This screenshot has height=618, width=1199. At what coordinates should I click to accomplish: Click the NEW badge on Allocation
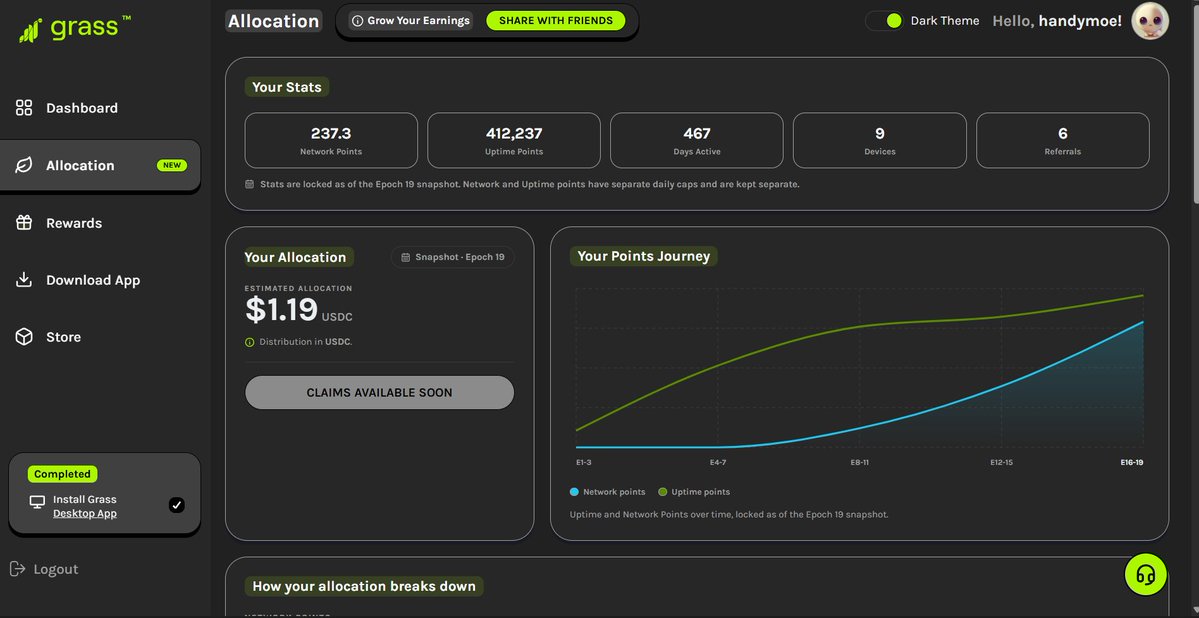point(171,165)
